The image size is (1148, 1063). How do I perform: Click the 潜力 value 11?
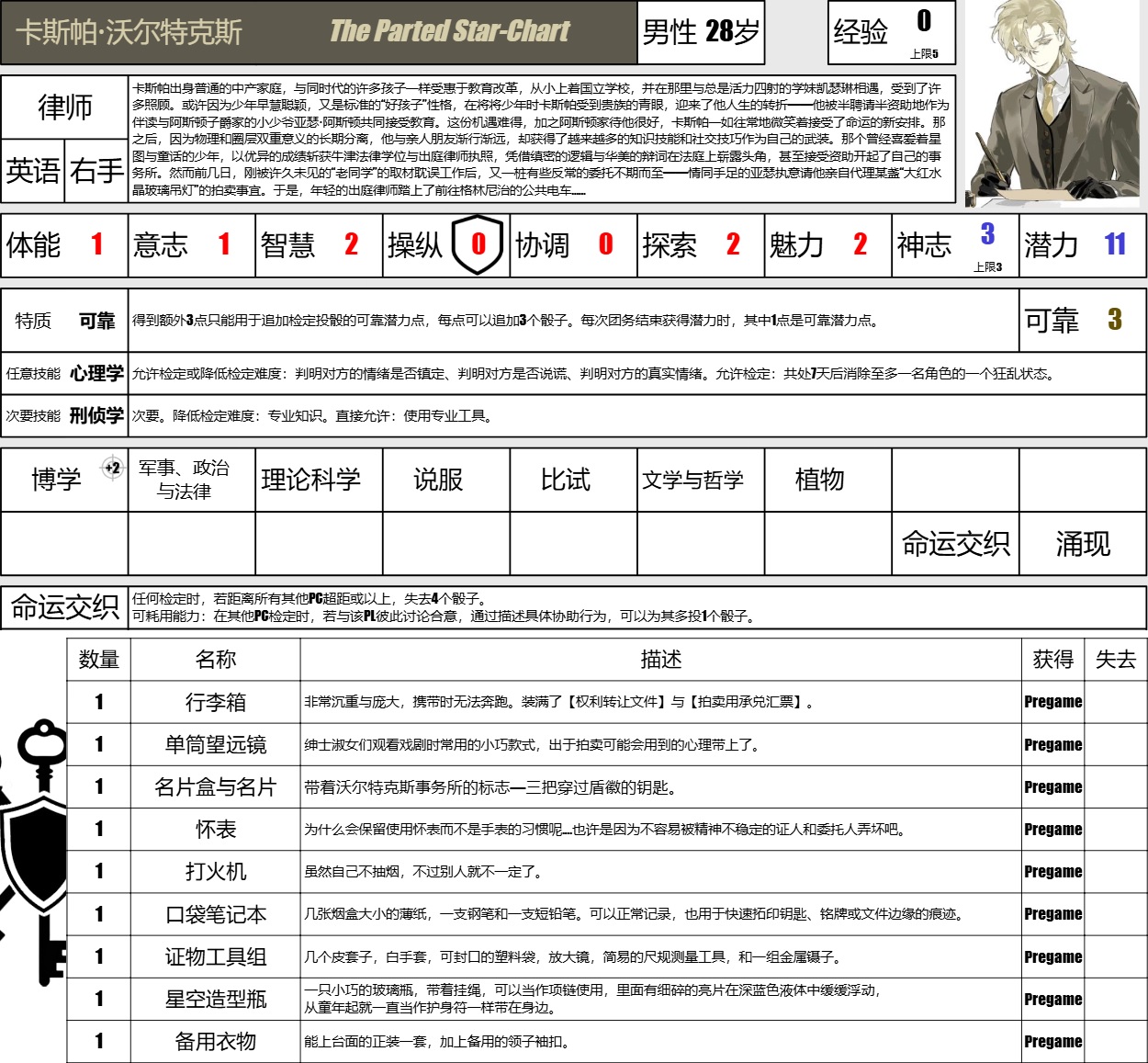(x=1114, y=244)
